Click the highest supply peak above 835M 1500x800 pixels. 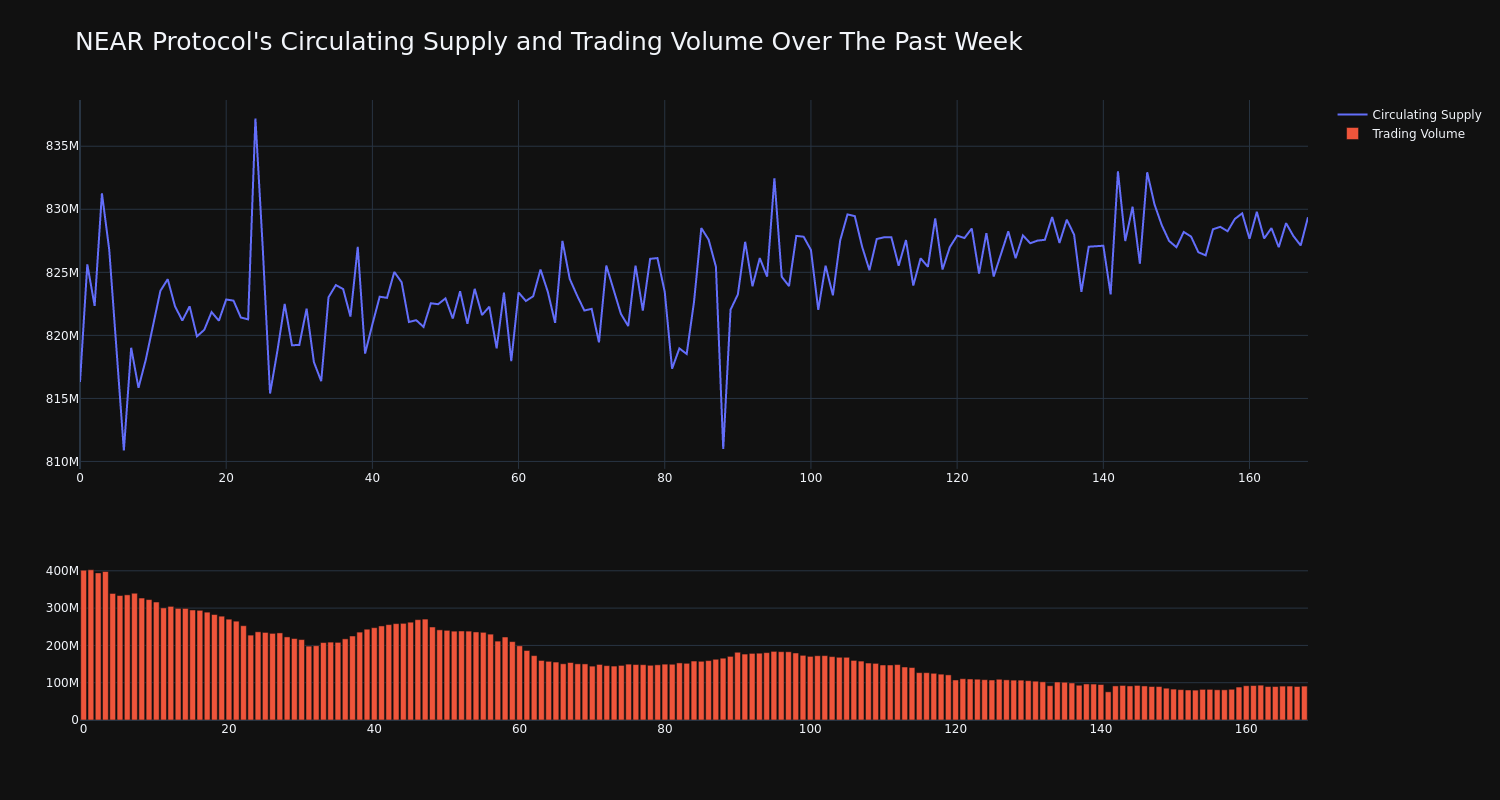[x=255, y=120]
